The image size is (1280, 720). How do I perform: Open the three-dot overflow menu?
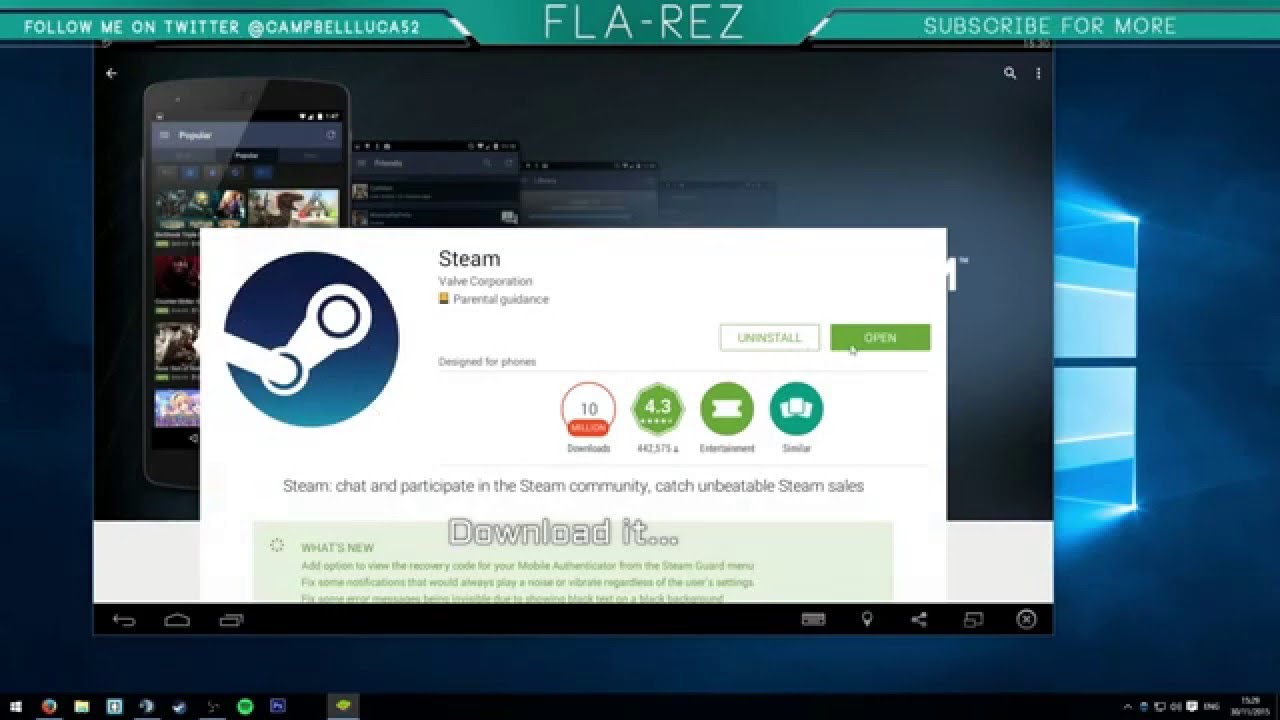tap(1039, 73)
